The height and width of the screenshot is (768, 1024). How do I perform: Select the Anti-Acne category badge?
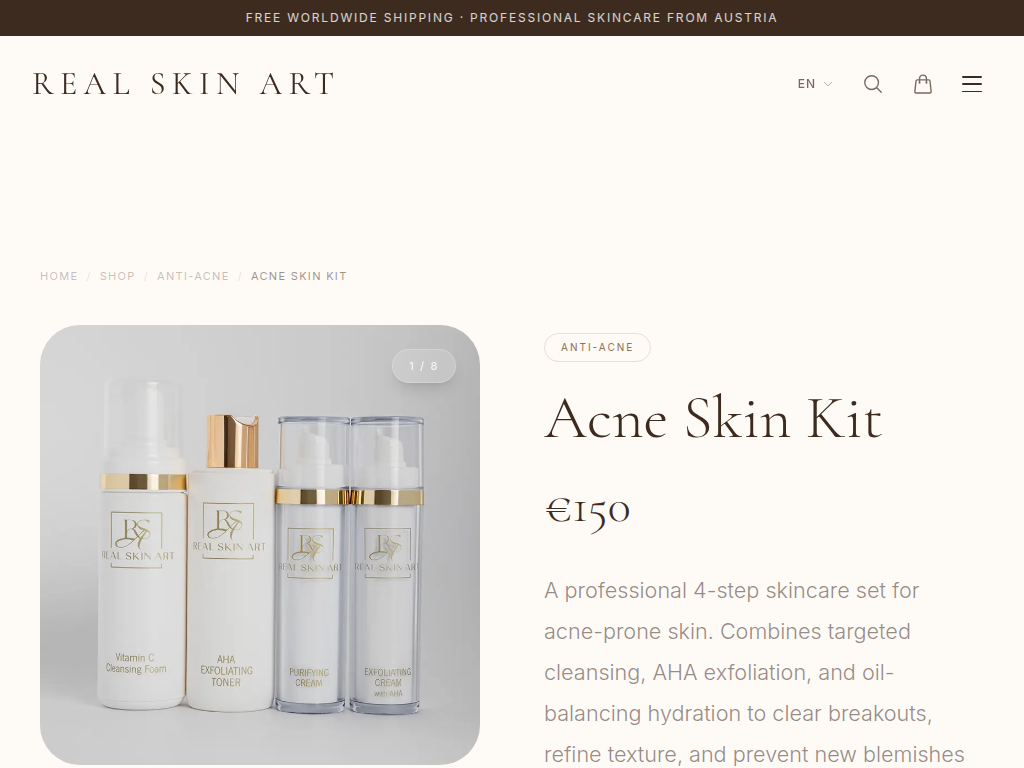point(597,347)
